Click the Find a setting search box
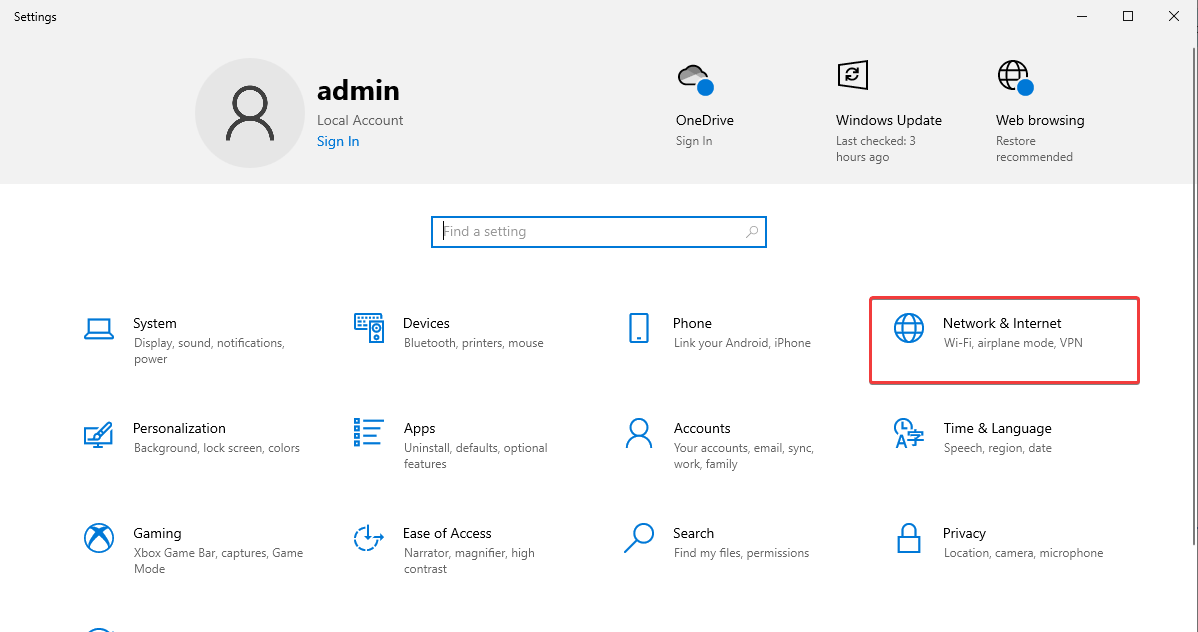Image resolution: width=1198 pixels, height=632 pixels. coord(590,232)
